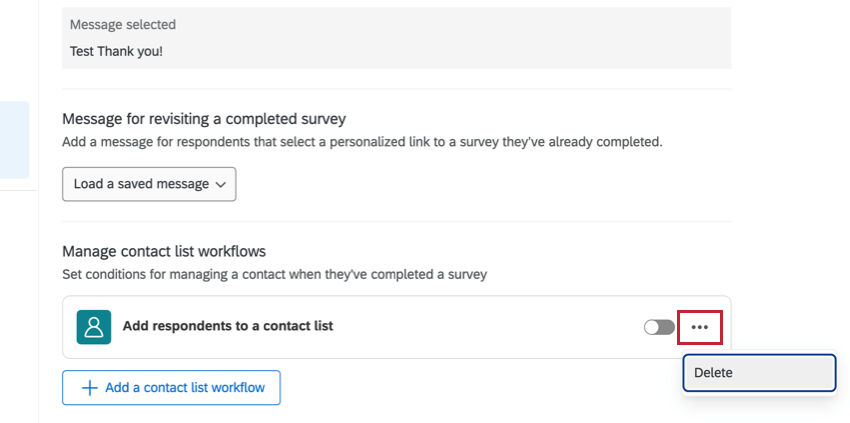The image size is (850, 423).
Task: Click the chevron arrow beside Load a saved message
Action: tap(221, 184)
